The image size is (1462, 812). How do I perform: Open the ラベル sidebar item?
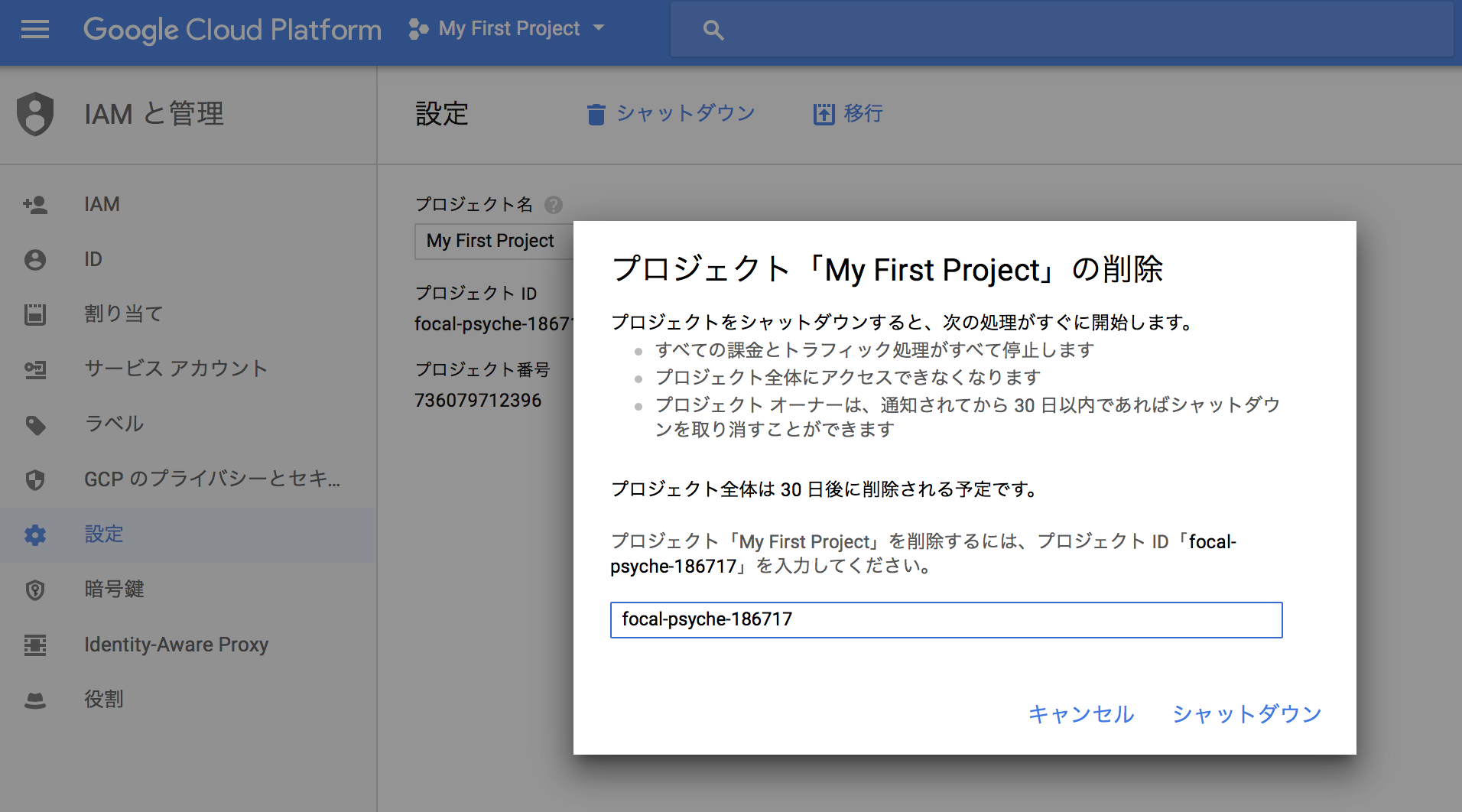click(x=188, y=424)
